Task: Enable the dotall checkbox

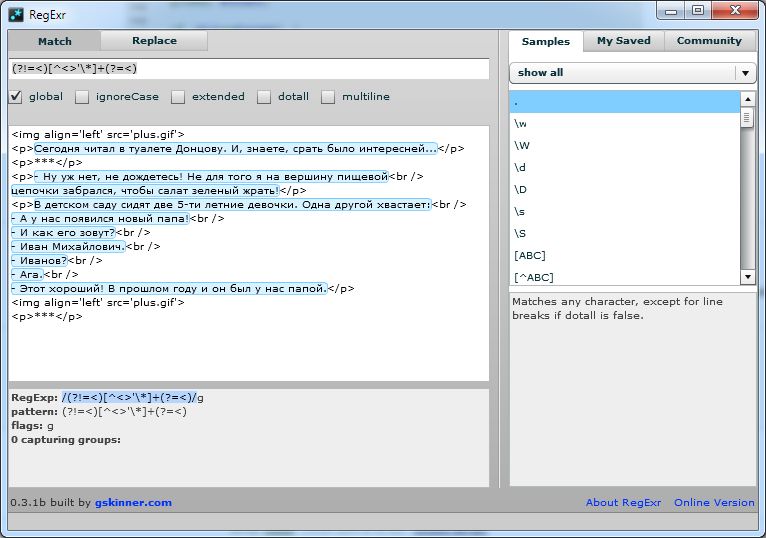Action: coord(264,97)
